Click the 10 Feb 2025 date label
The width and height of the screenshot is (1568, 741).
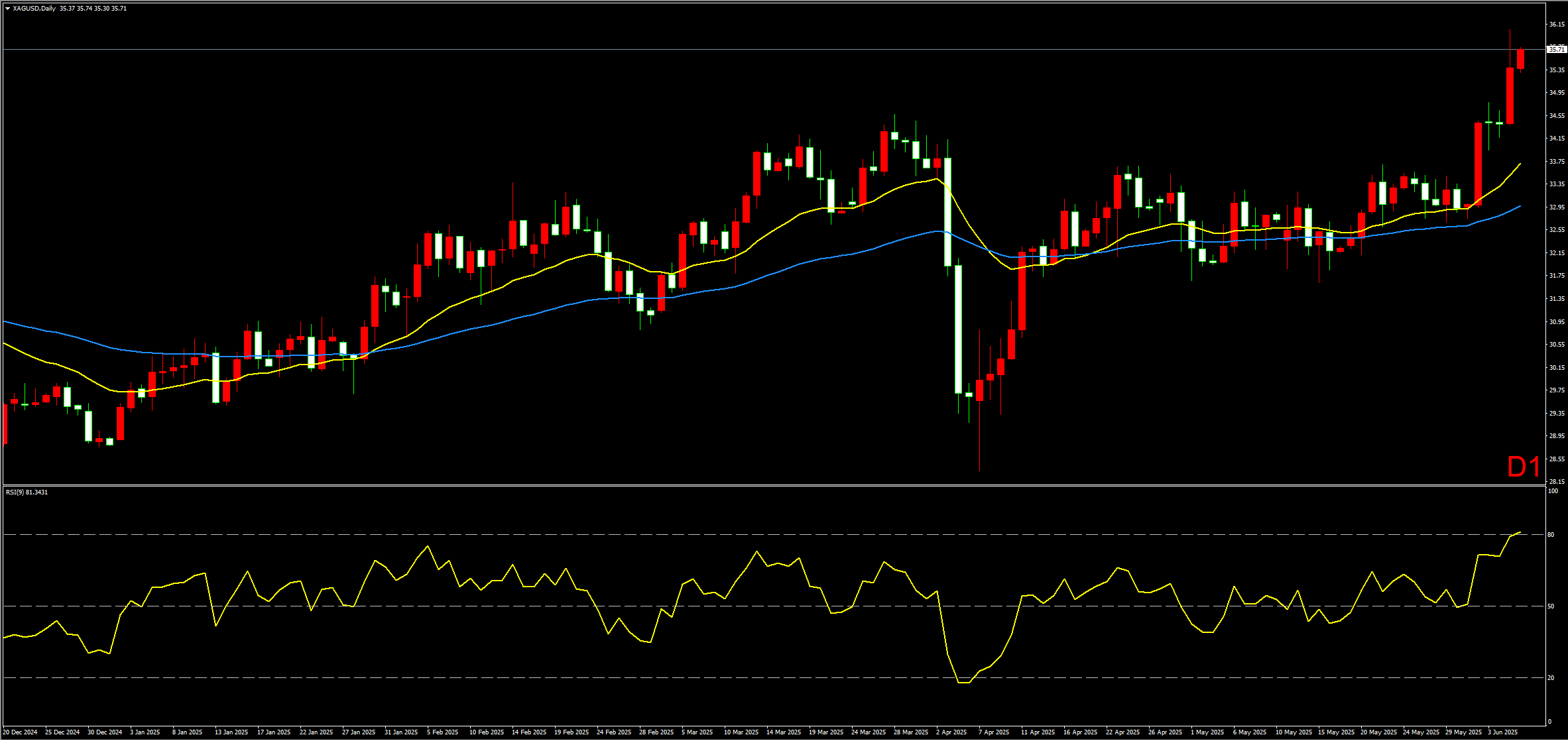487,732
